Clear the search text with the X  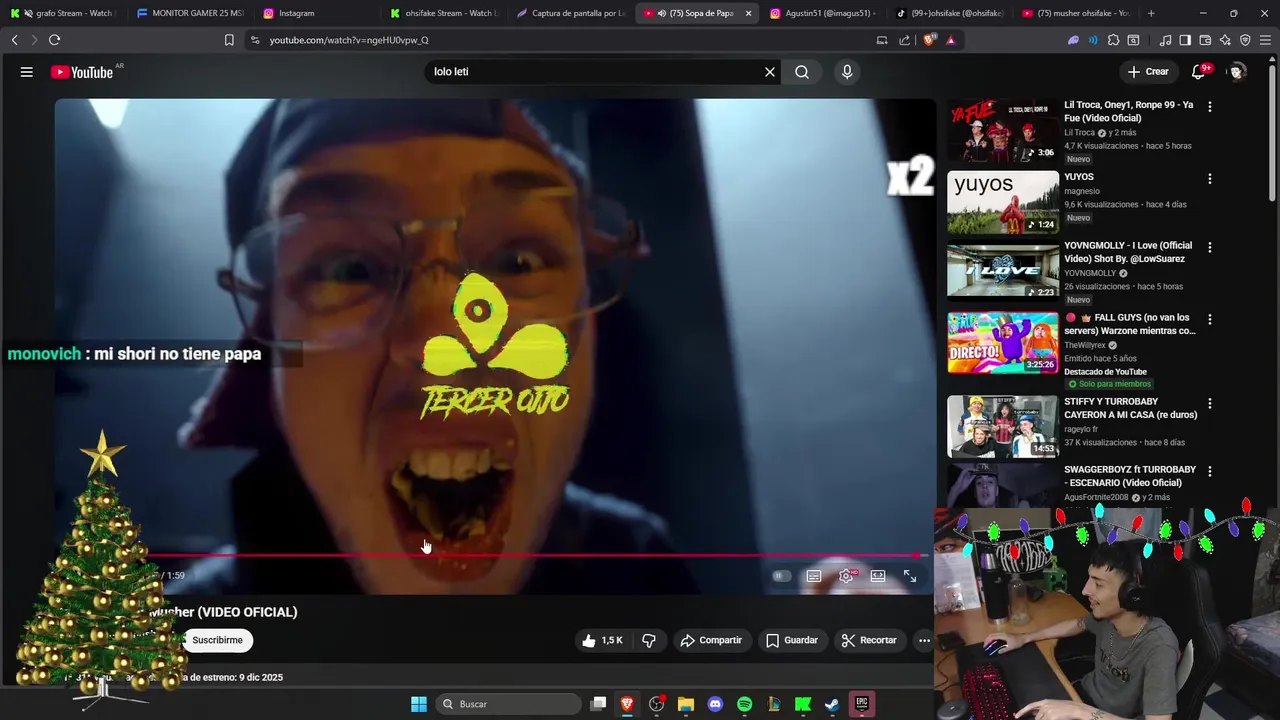point(770,72)
